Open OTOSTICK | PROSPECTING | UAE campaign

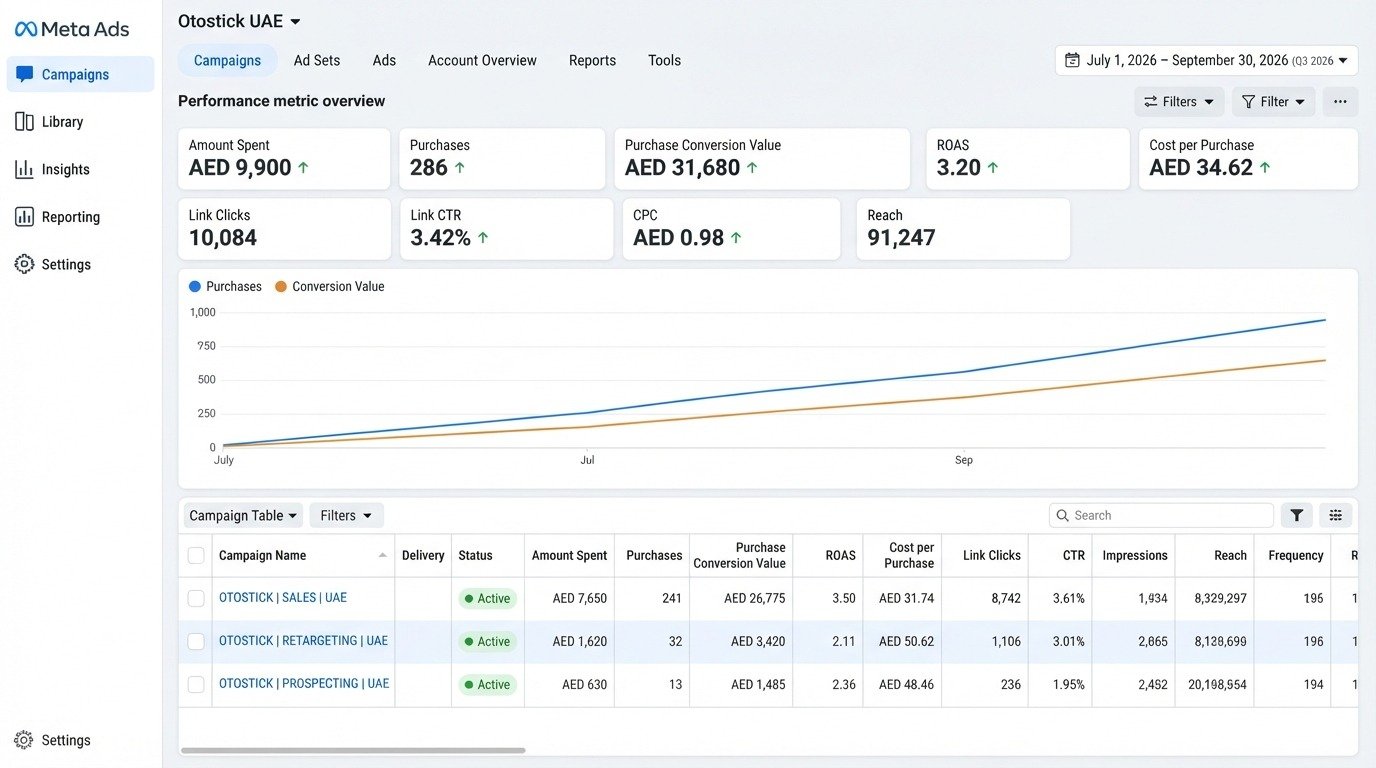(x=304, y=683)
